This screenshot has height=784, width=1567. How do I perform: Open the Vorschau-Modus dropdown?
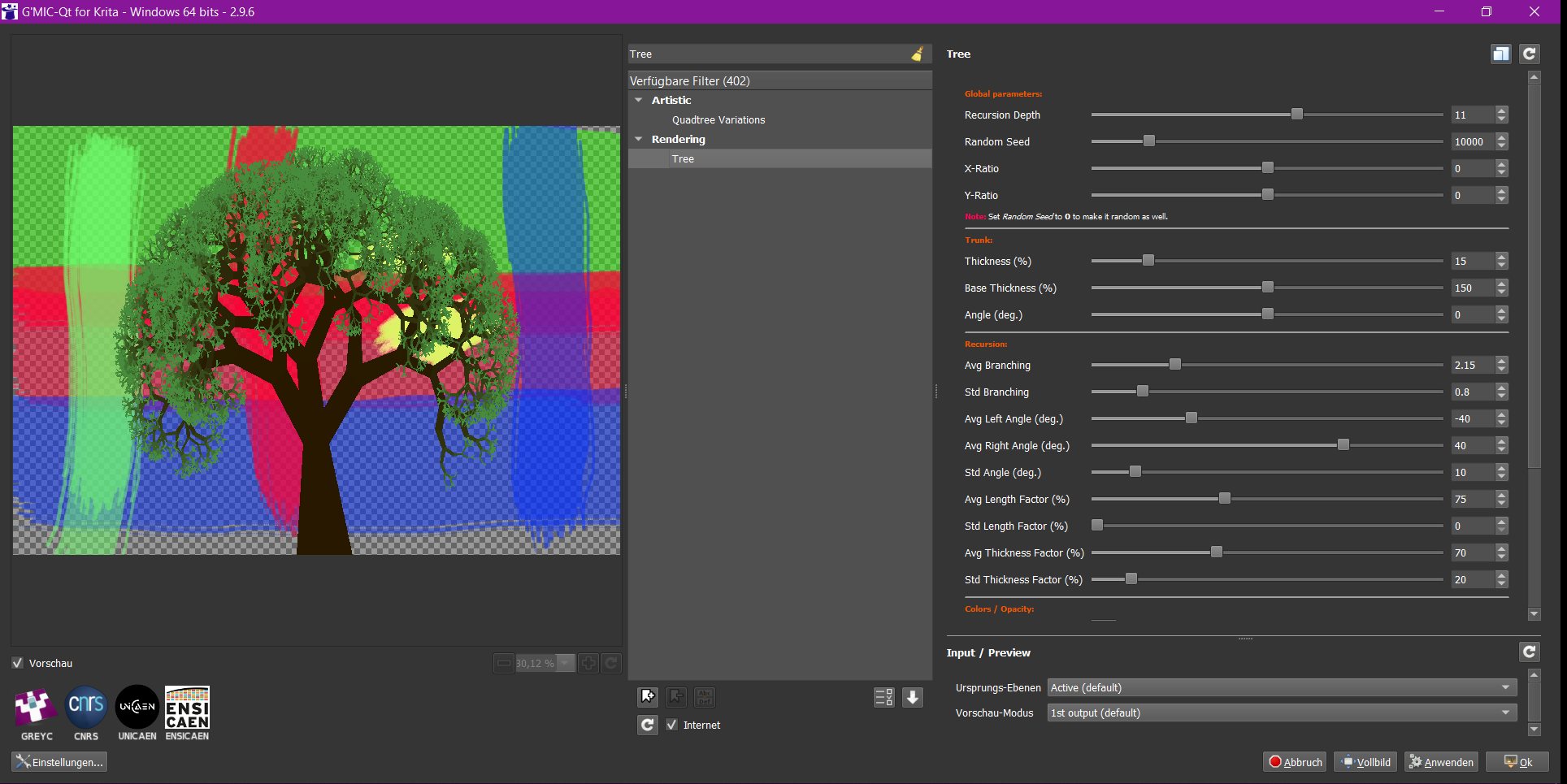tap(1281, 713)
